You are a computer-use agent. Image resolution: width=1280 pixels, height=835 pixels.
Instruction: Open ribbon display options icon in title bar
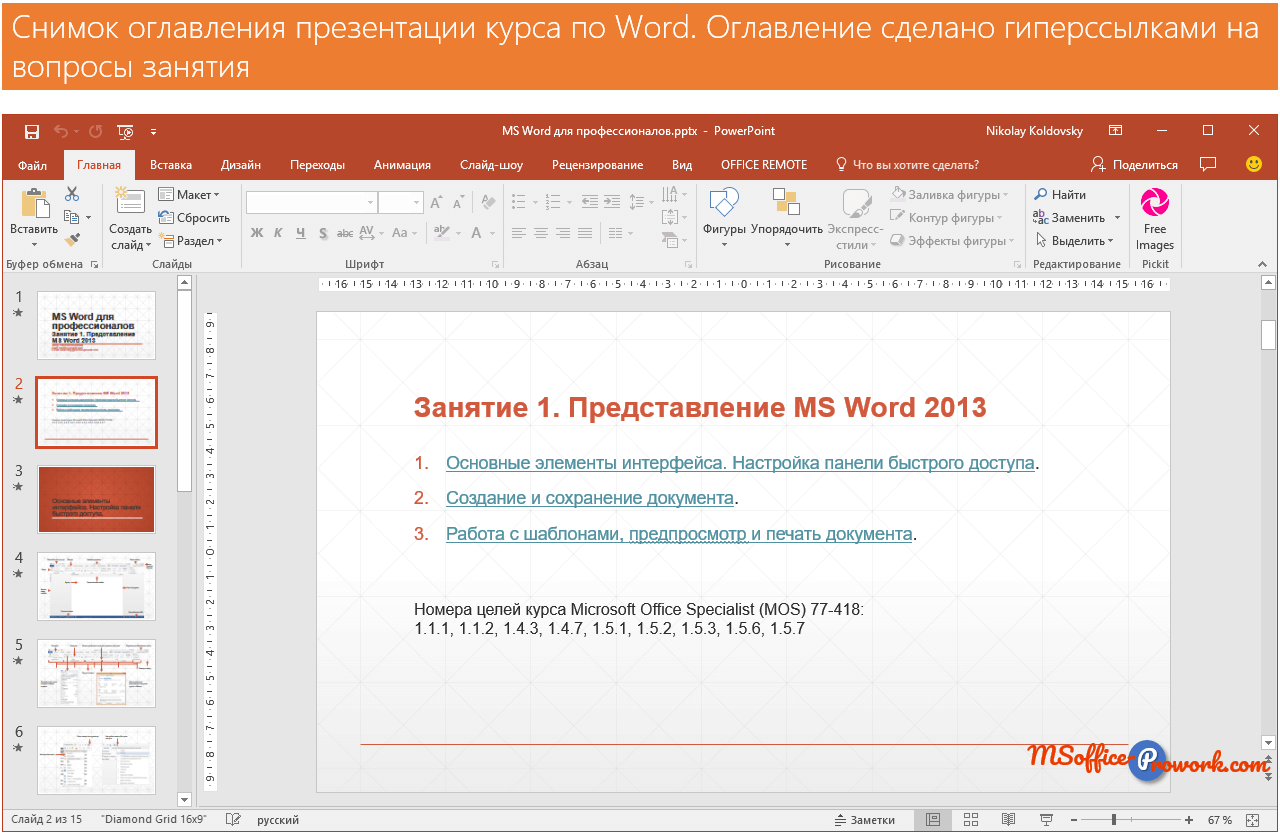coord(1116,131)
